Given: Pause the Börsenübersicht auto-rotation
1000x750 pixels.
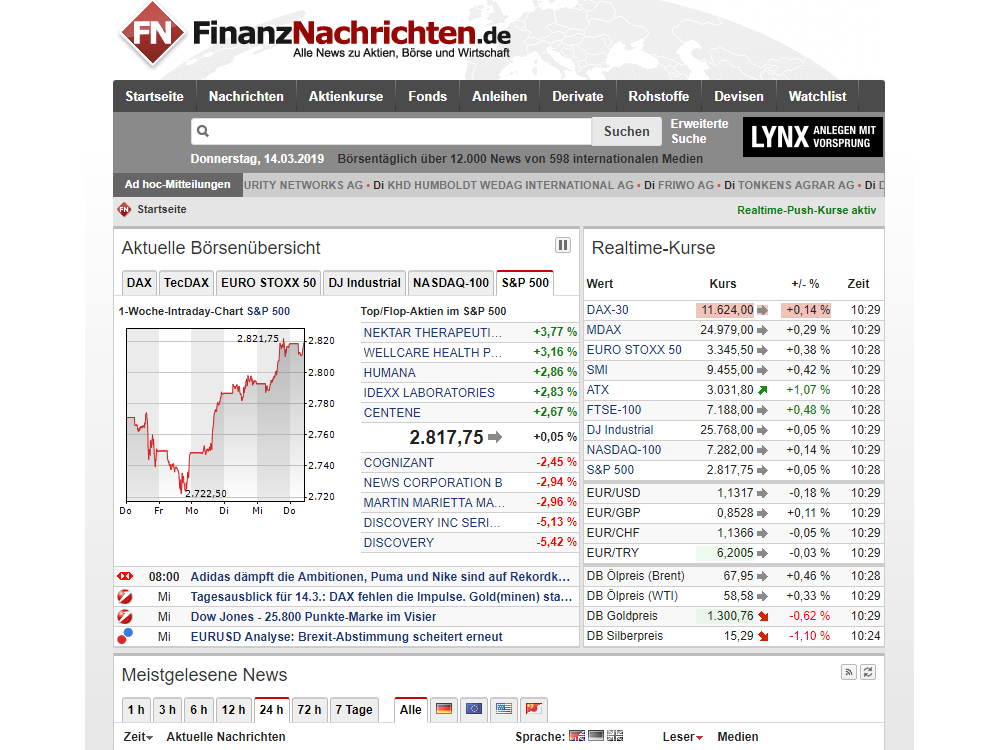Looking at the screenshot, I should 562,245.
